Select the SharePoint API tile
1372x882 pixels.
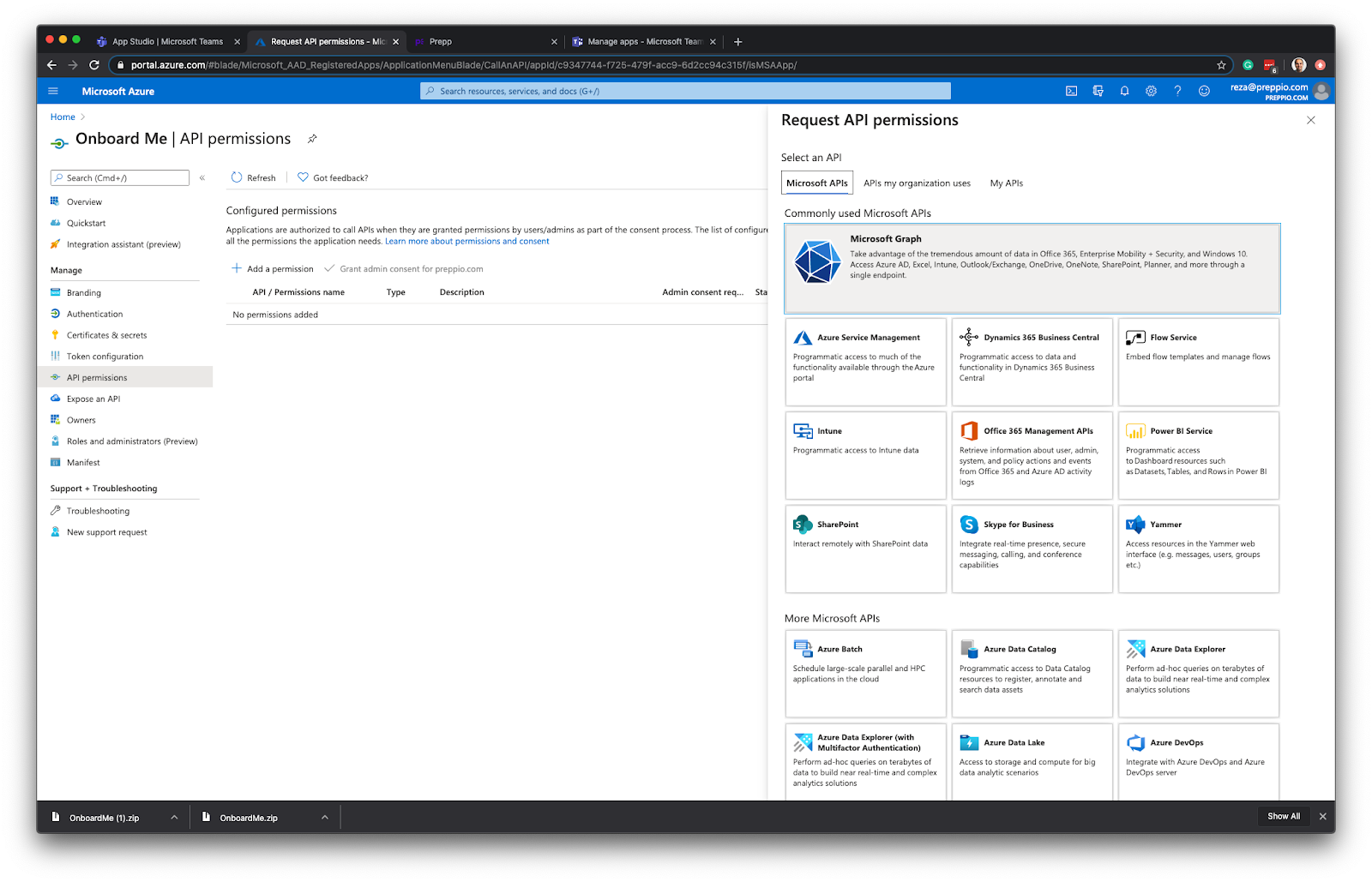(865, 549)
